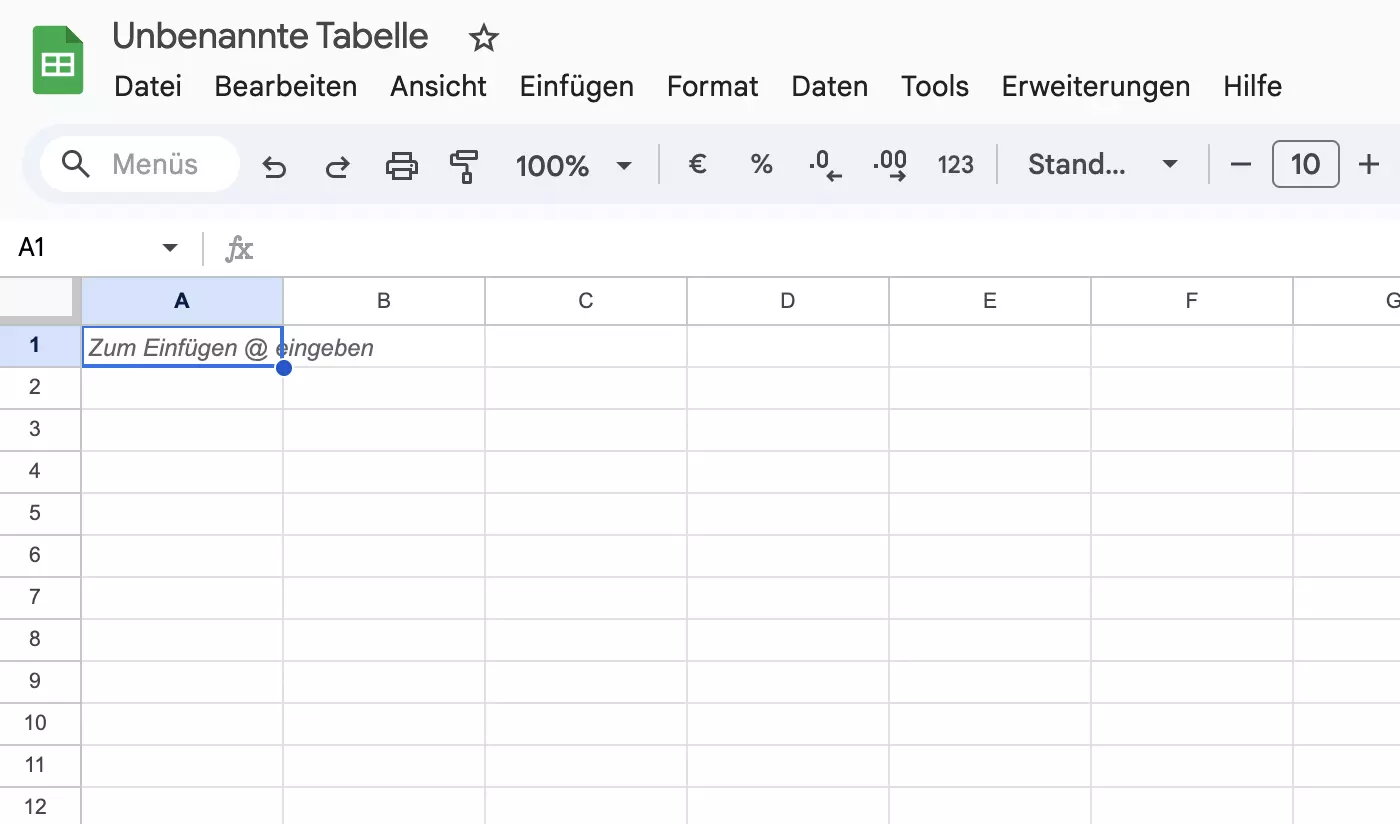Expand the A1 name box dropdown arrow
Viewport: 1400px width, 824px height.
[x=170, y=248]
